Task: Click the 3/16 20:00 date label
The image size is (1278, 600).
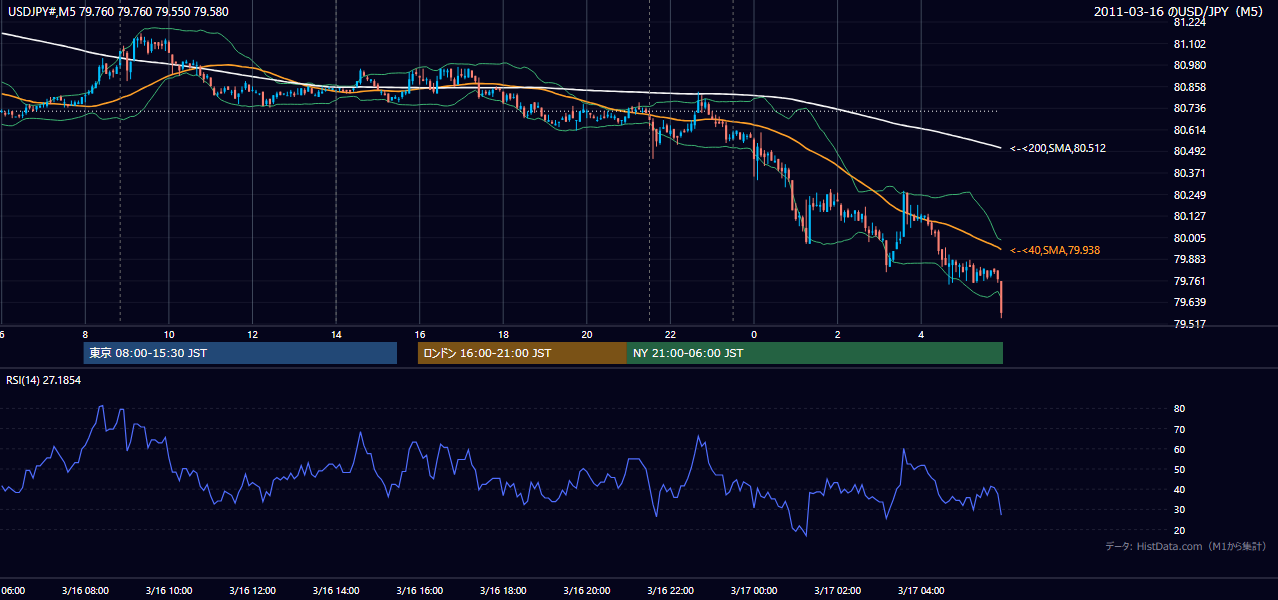Action: click(x=587, y=590)
